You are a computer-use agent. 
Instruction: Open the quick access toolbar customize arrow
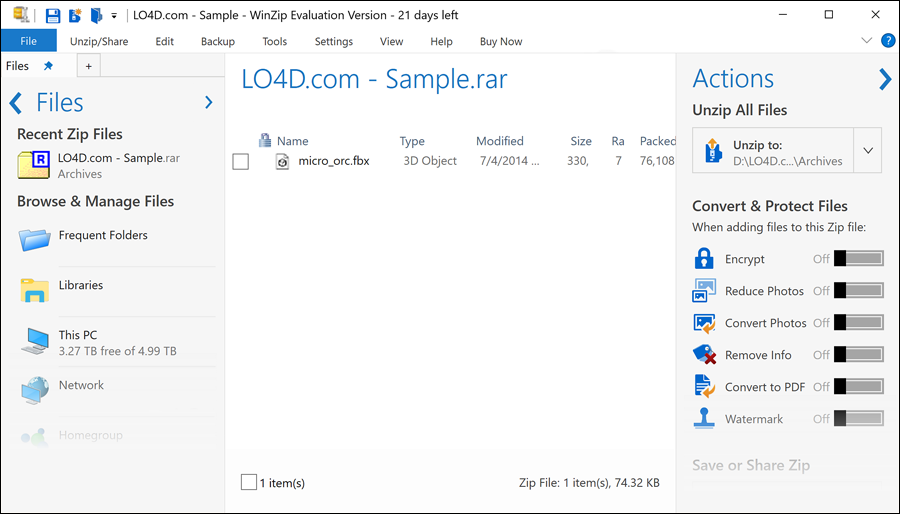114,16
